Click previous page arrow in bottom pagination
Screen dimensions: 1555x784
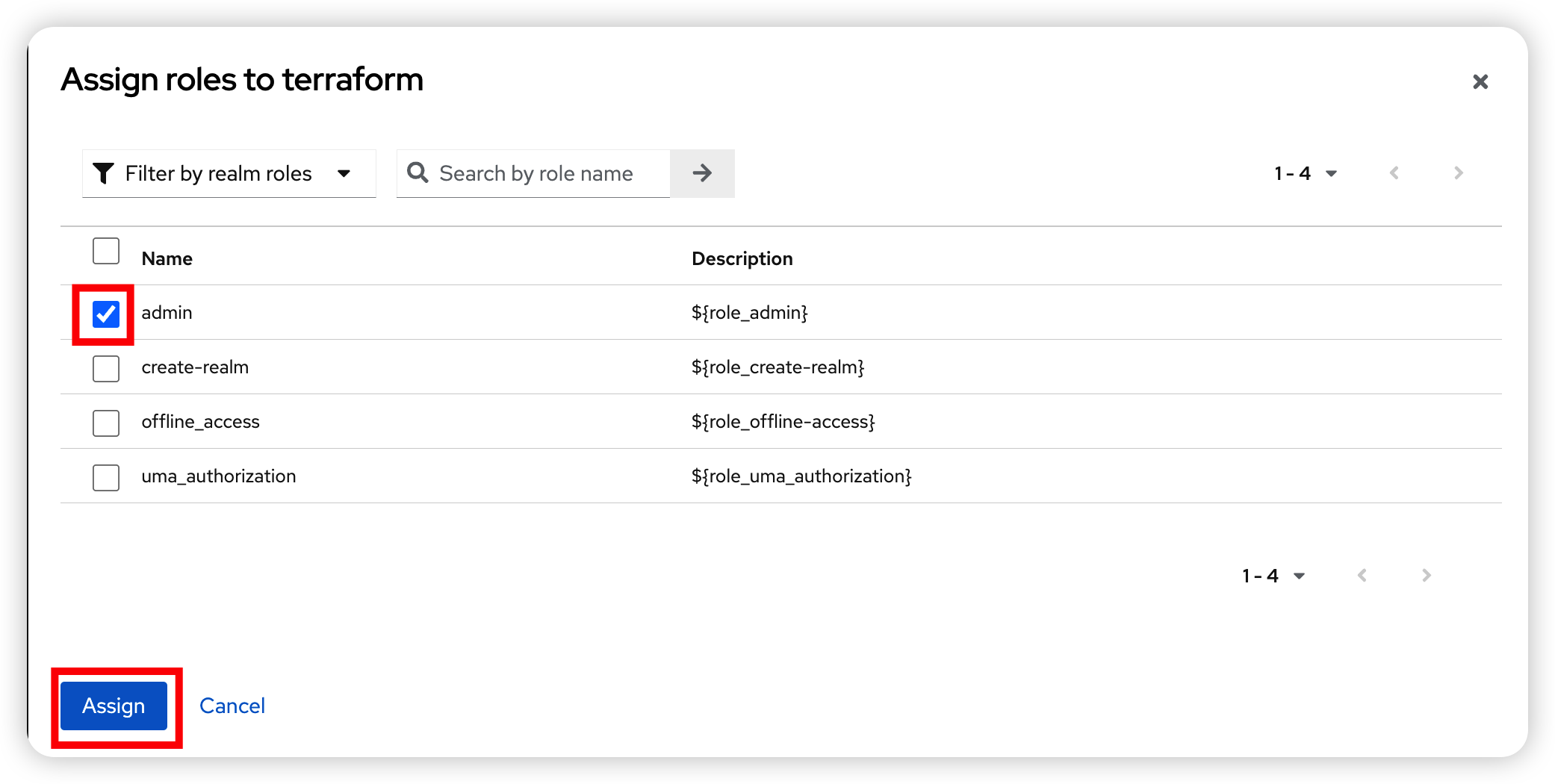pos(1362,576)
